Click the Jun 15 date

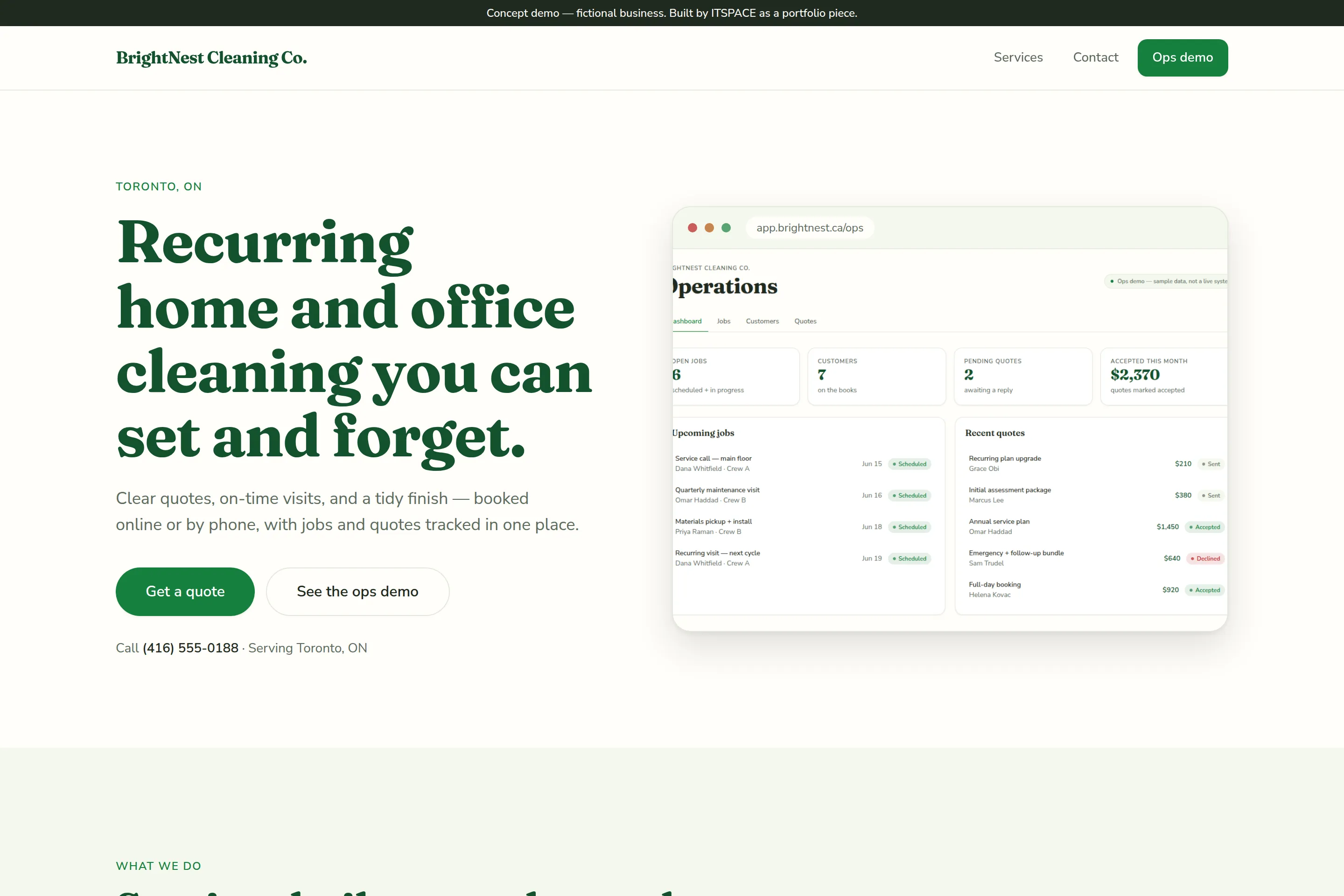click(x=872, y=464)
